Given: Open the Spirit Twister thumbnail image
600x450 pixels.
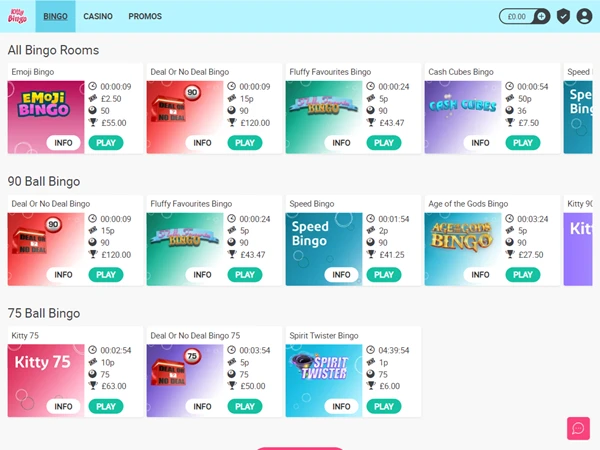Looking at the screenshot, I should [324, 380].
